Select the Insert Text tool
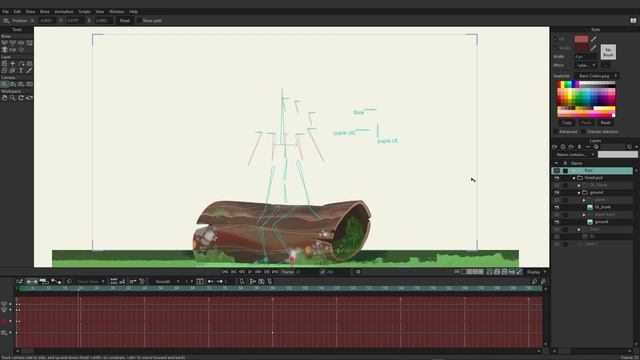640x360 pixels. point(21,71)
